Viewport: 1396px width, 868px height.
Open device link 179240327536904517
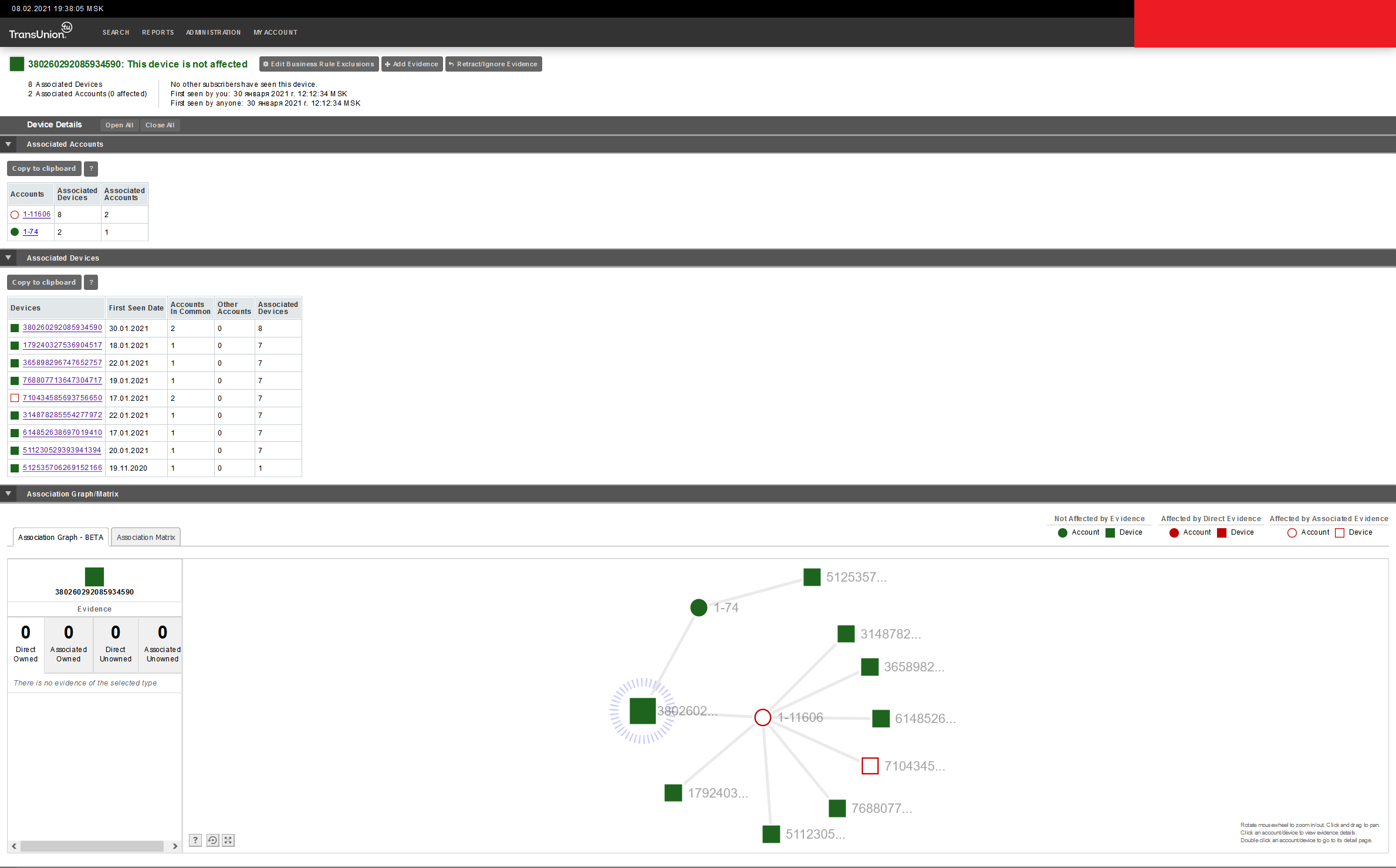point(62,345)
